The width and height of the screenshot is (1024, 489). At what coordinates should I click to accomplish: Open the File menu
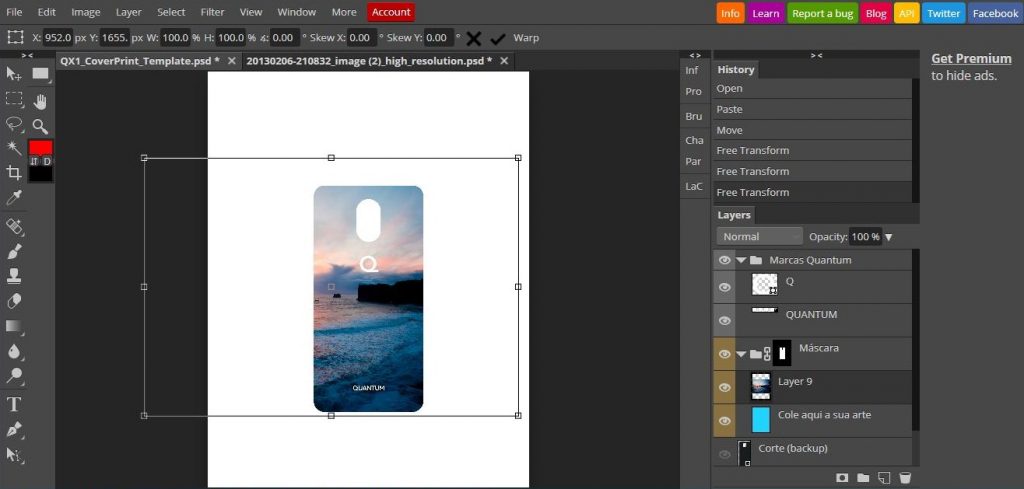14,12
